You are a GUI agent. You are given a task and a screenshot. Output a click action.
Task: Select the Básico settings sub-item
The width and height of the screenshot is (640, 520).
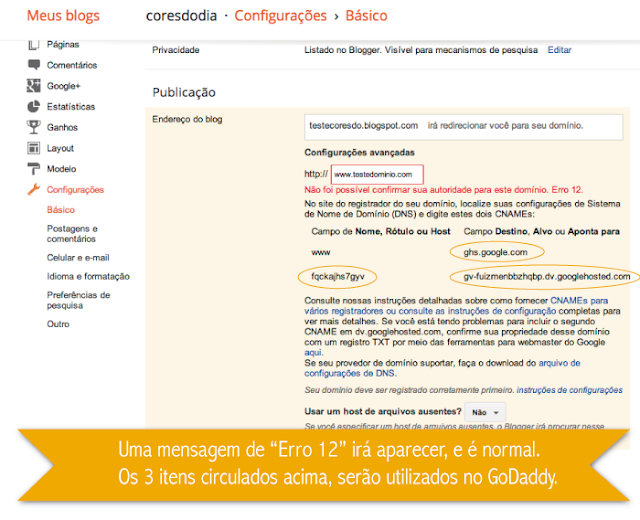[61, 210]
